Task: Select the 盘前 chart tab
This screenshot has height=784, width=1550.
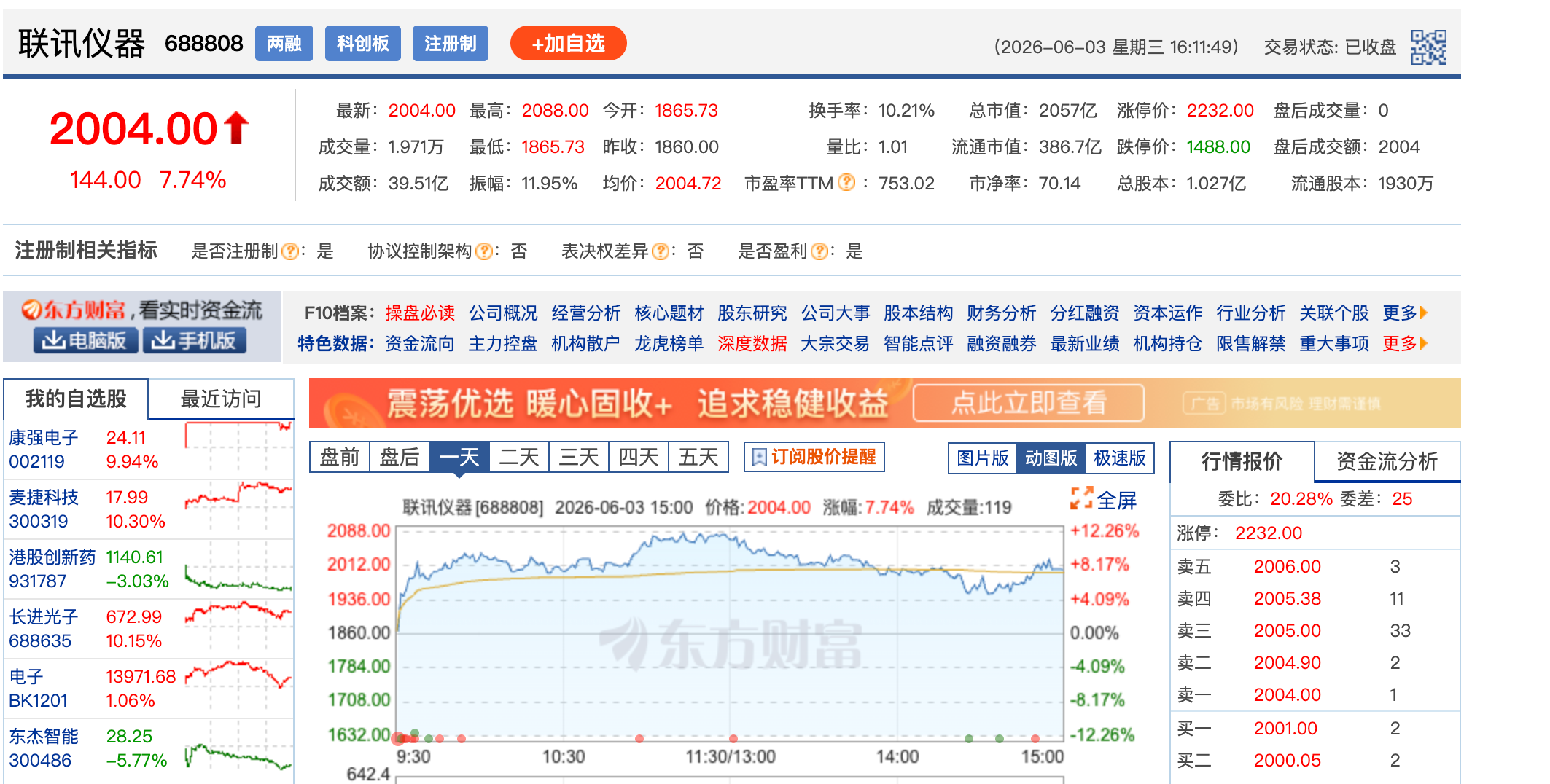Action: pos(340,457)
